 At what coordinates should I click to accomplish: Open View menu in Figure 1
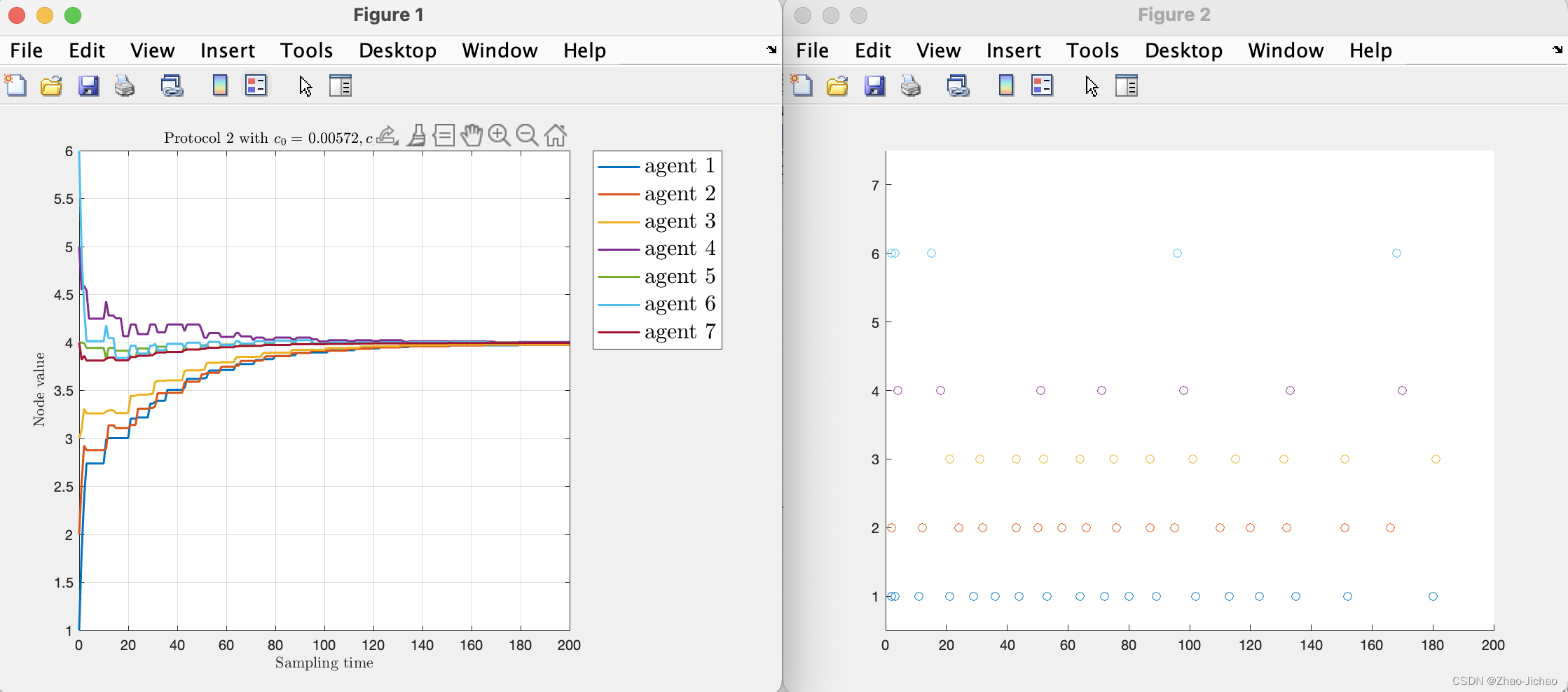[x=152, y=50]
